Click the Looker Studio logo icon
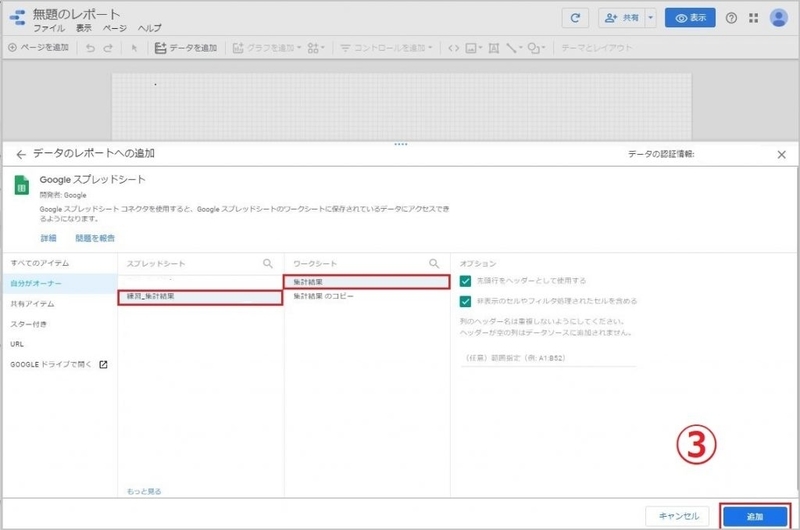Image resolution: width=800 pixels, height=530 pixels. coord(18,18)
